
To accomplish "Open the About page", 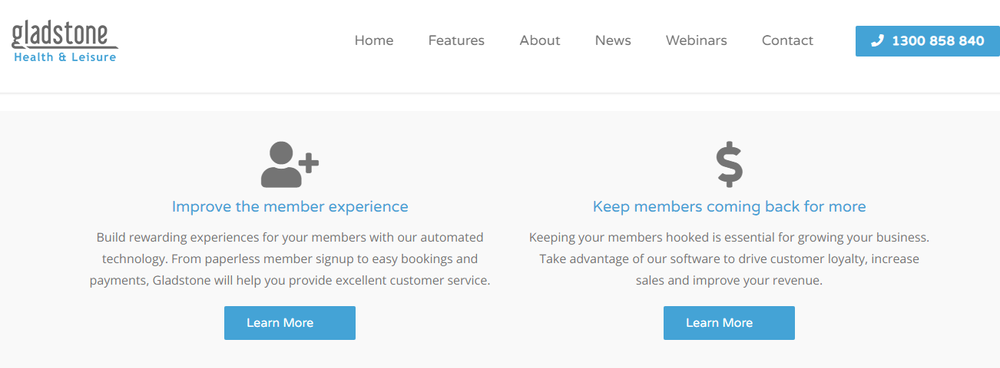I will point(540,41).
